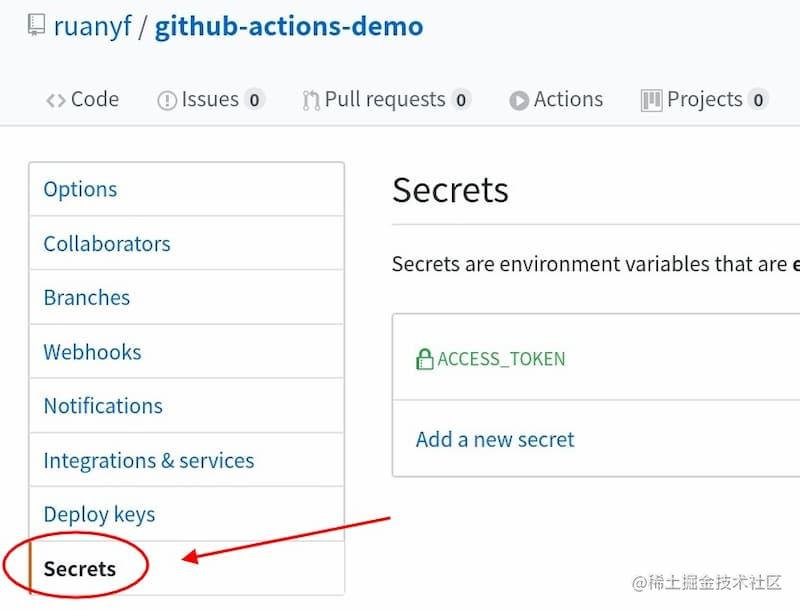The image size is (800, 610).
Task: Click the Projects board icon
Action: click(x=651, y=99)
